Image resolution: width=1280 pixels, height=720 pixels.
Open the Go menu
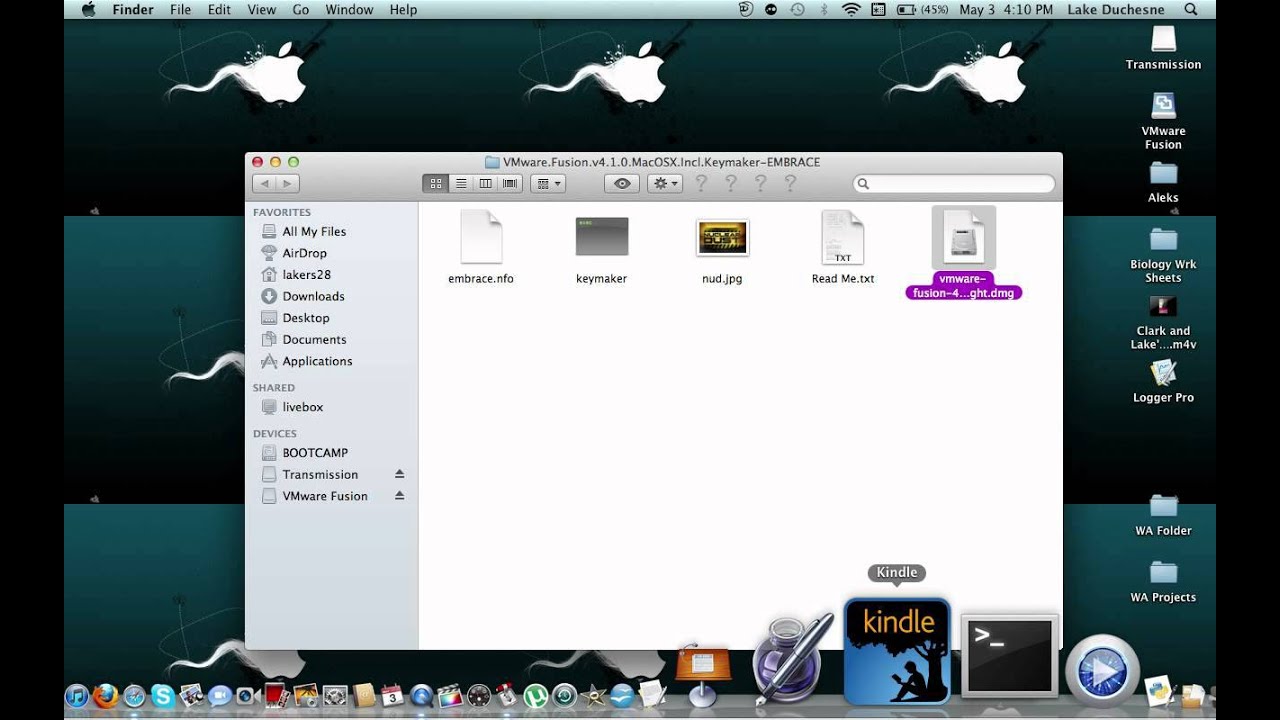tap(301, 9)
